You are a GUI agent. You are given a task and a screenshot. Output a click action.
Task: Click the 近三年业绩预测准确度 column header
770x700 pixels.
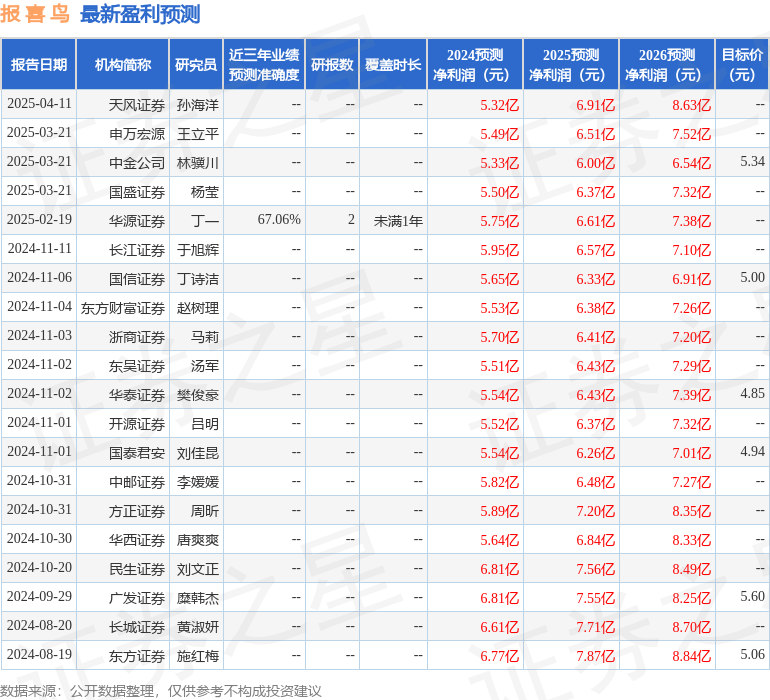(x=264, y=64)
